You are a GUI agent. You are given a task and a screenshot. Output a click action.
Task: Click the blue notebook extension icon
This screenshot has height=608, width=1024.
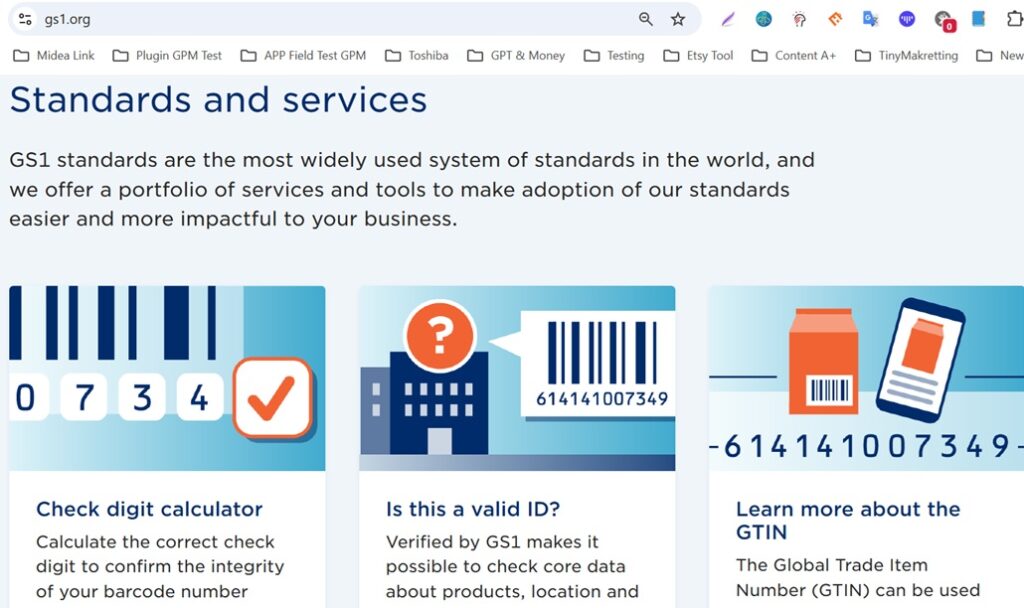coord(979,19)
